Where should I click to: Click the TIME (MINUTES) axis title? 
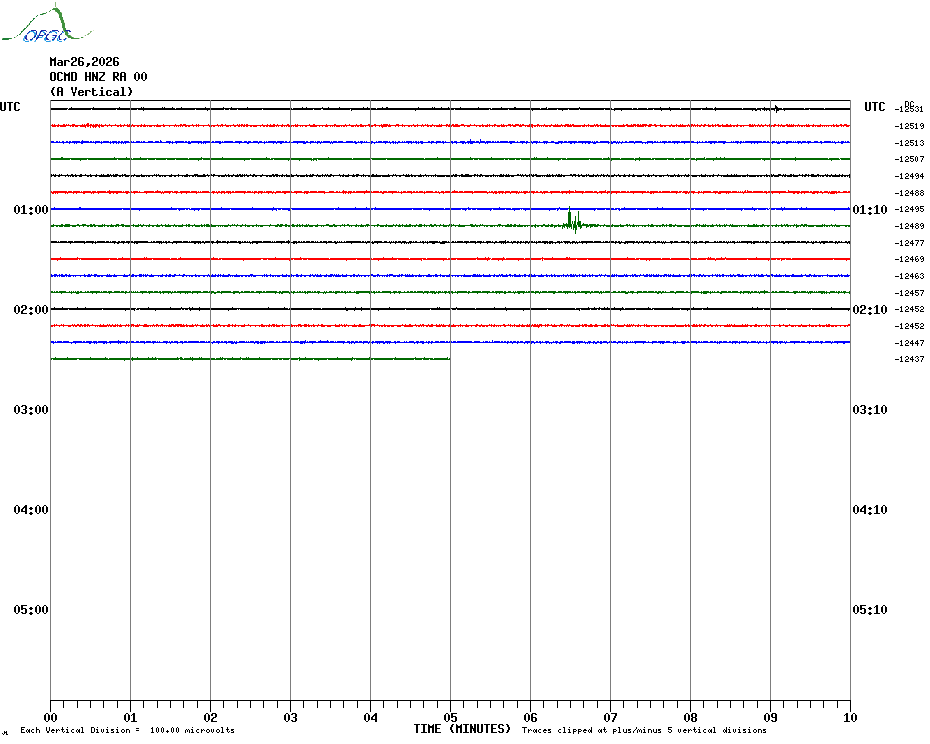[x=462, y=729]
